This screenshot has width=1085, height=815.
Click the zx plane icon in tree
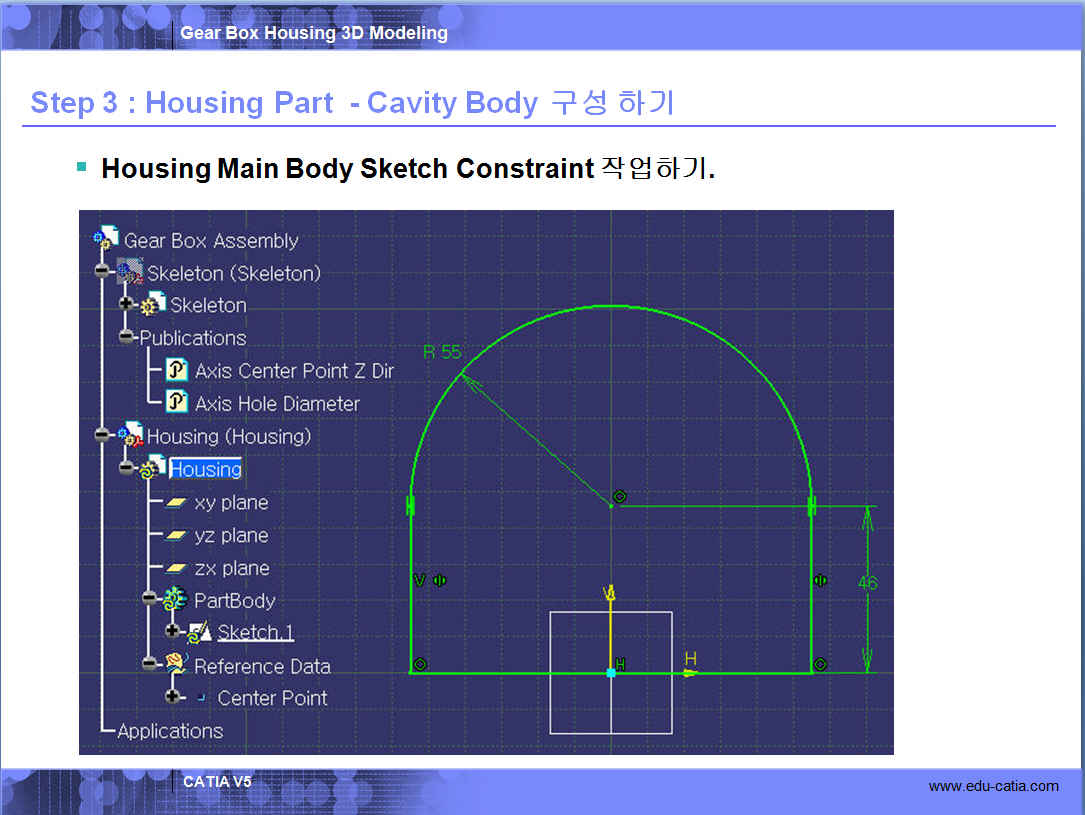coord(177,568)
